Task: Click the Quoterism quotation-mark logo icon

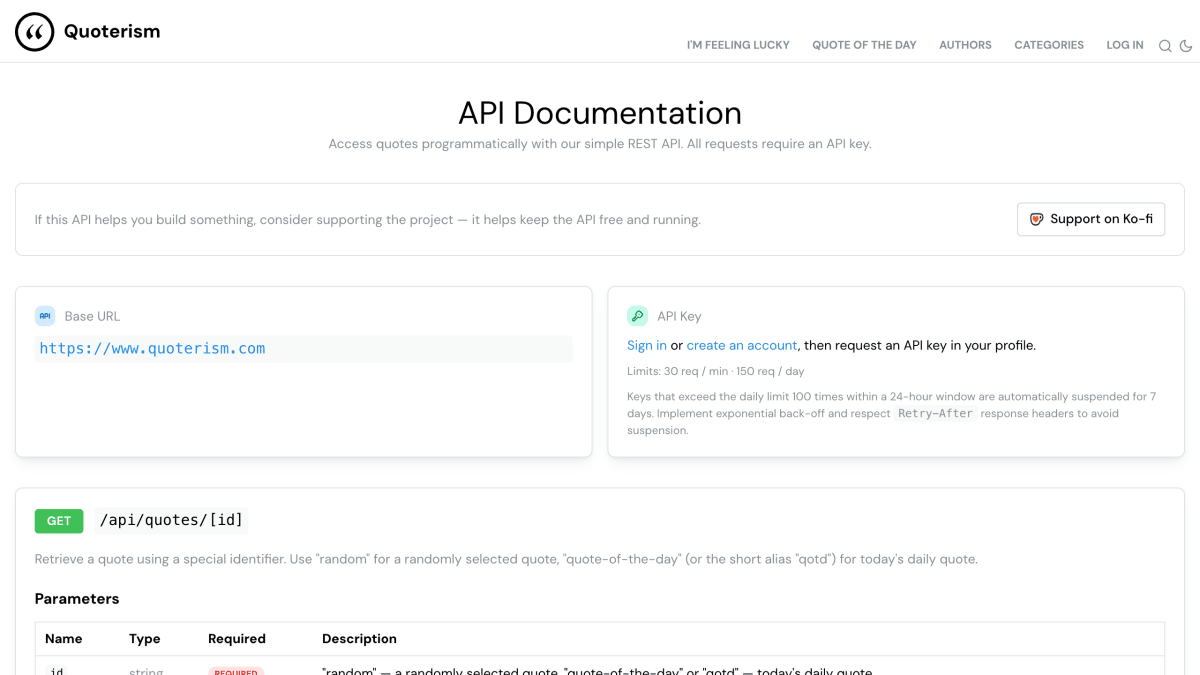Action: [x=34, y=32]
